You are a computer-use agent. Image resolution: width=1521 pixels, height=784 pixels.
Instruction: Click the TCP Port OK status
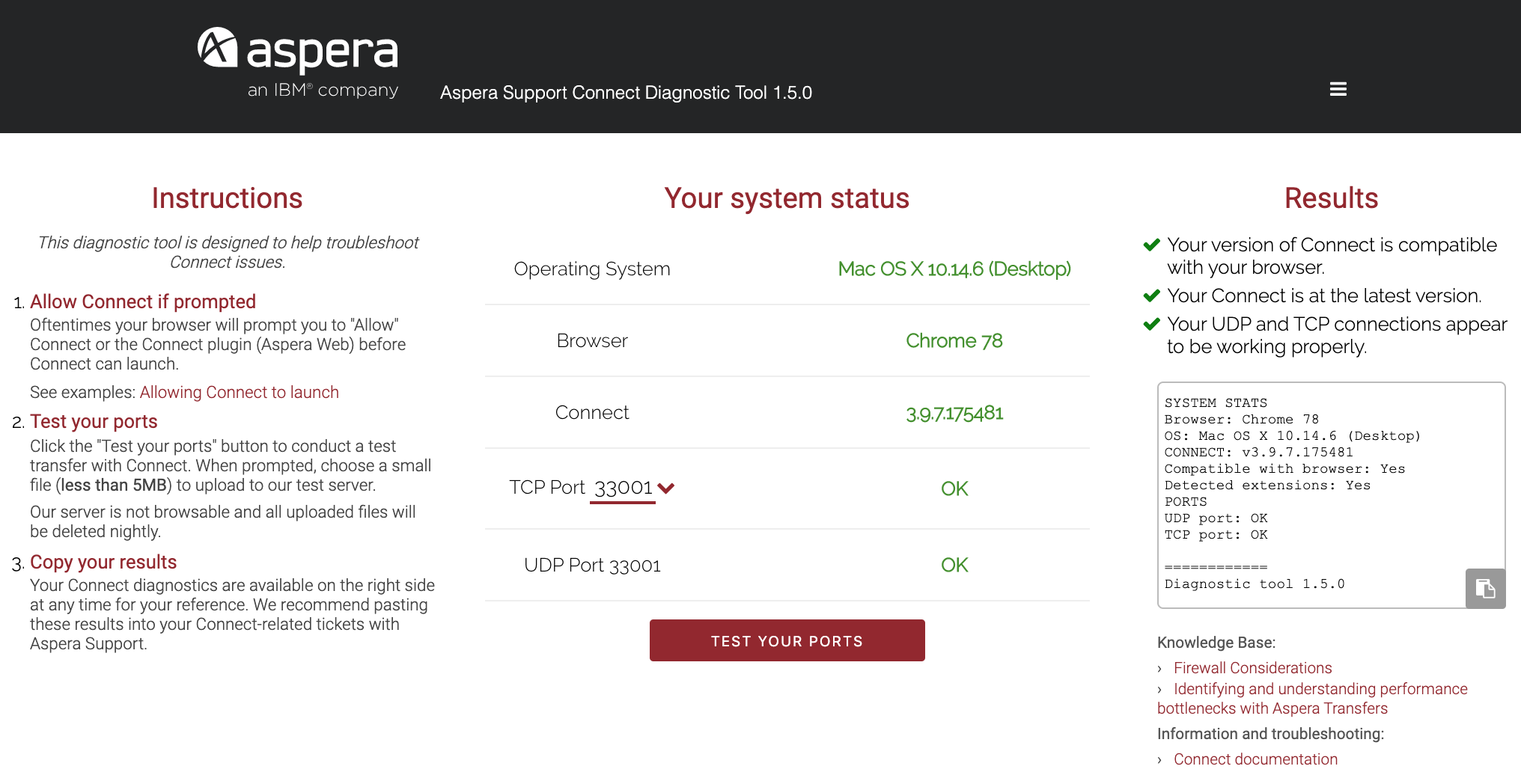coord(954,489)
